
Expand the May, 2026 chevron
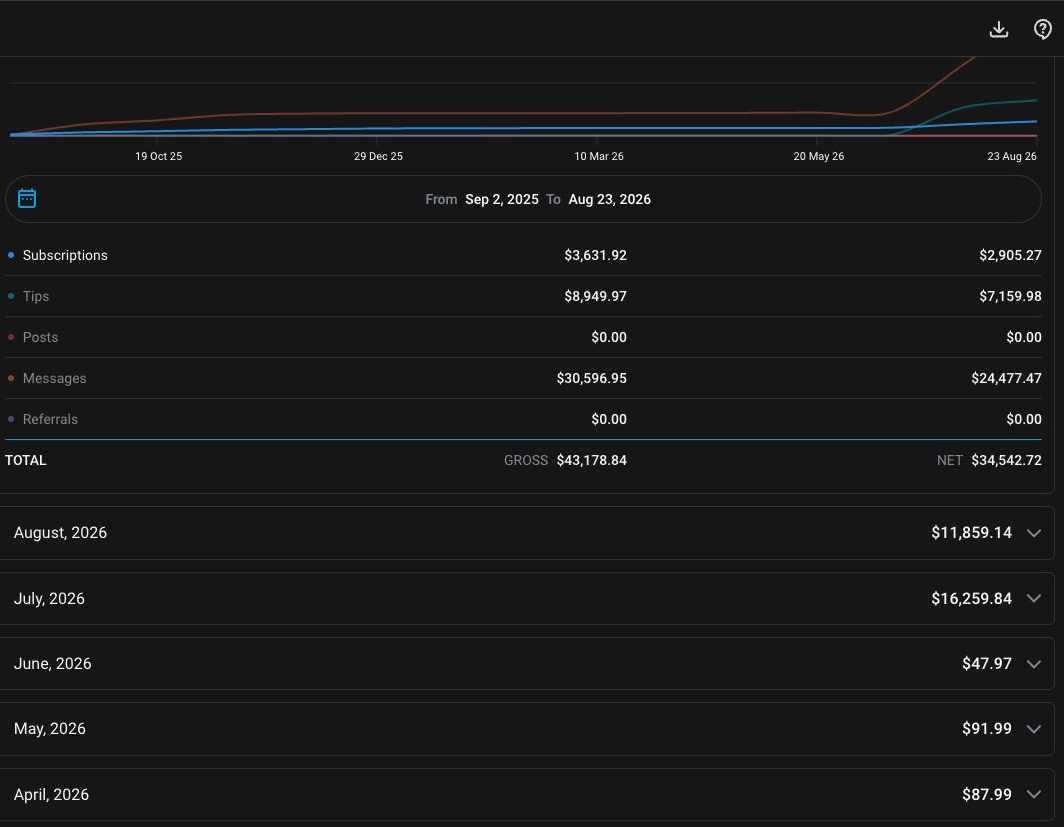(1033, 729)
